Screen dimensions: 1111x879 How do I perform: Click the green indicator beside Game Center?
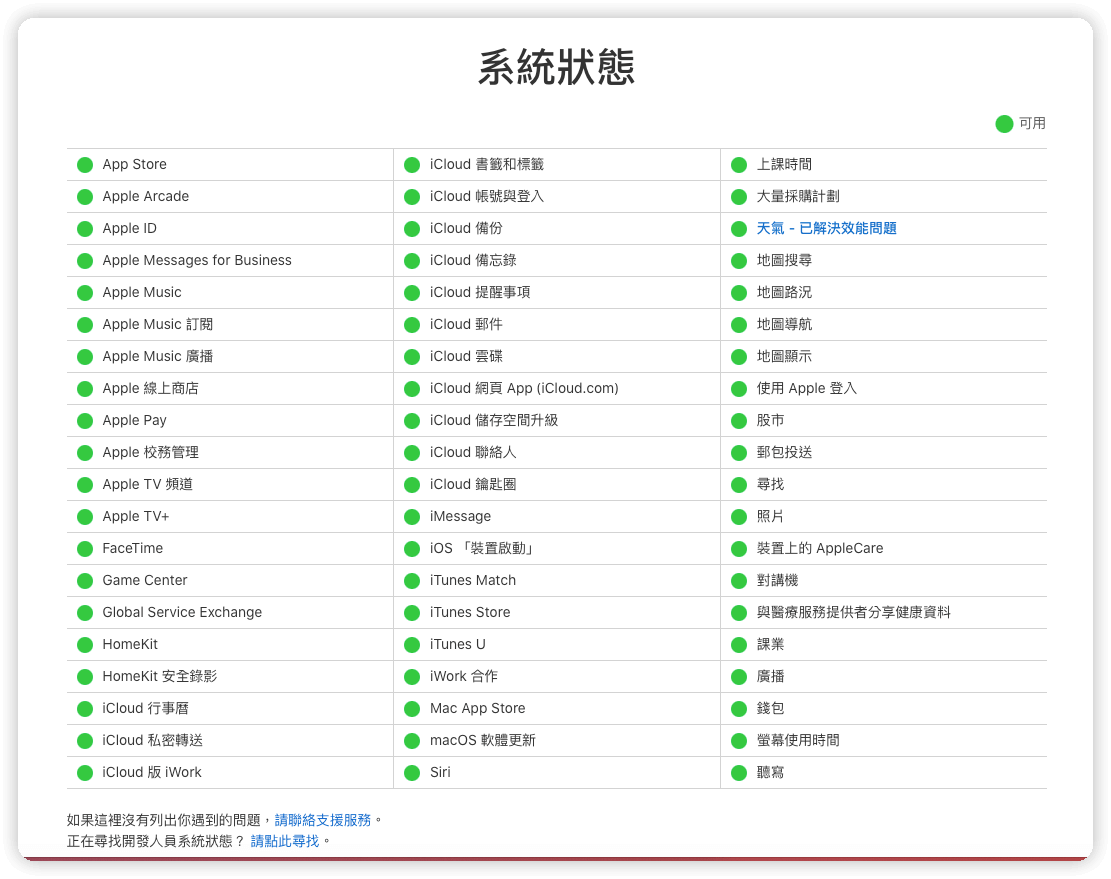[85, 581]
